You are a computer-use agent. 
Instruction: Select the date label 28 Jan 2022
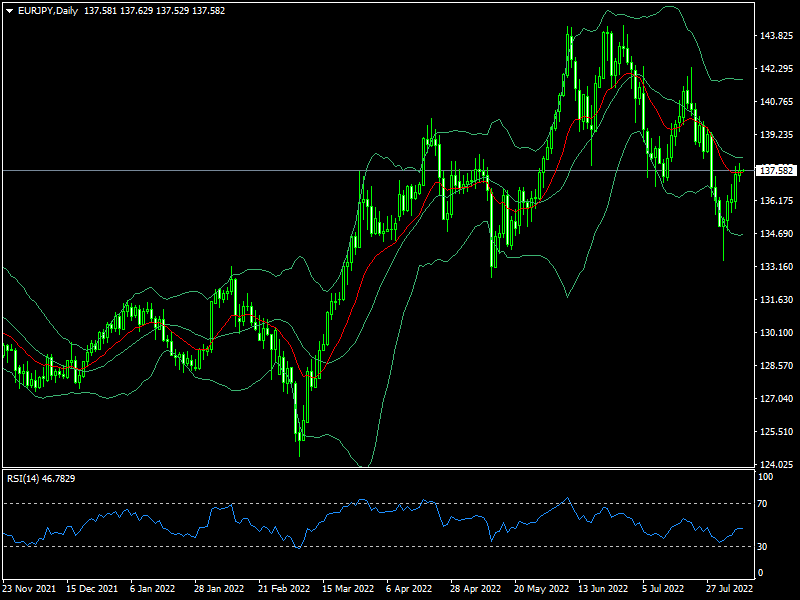(x=219, y=588)
